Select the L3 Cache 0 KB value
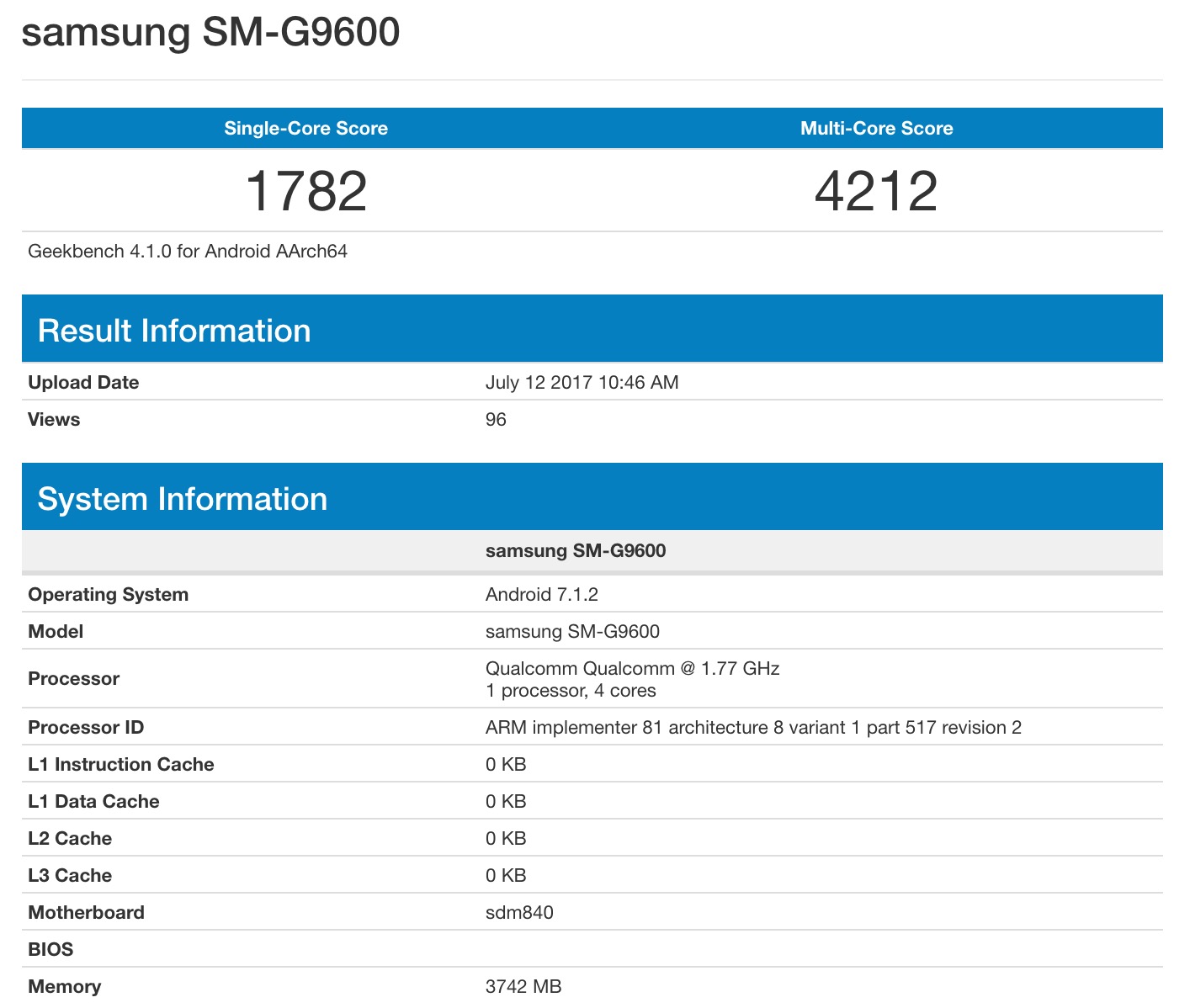Screen dimensions: 1190x1008 point(506,876)
